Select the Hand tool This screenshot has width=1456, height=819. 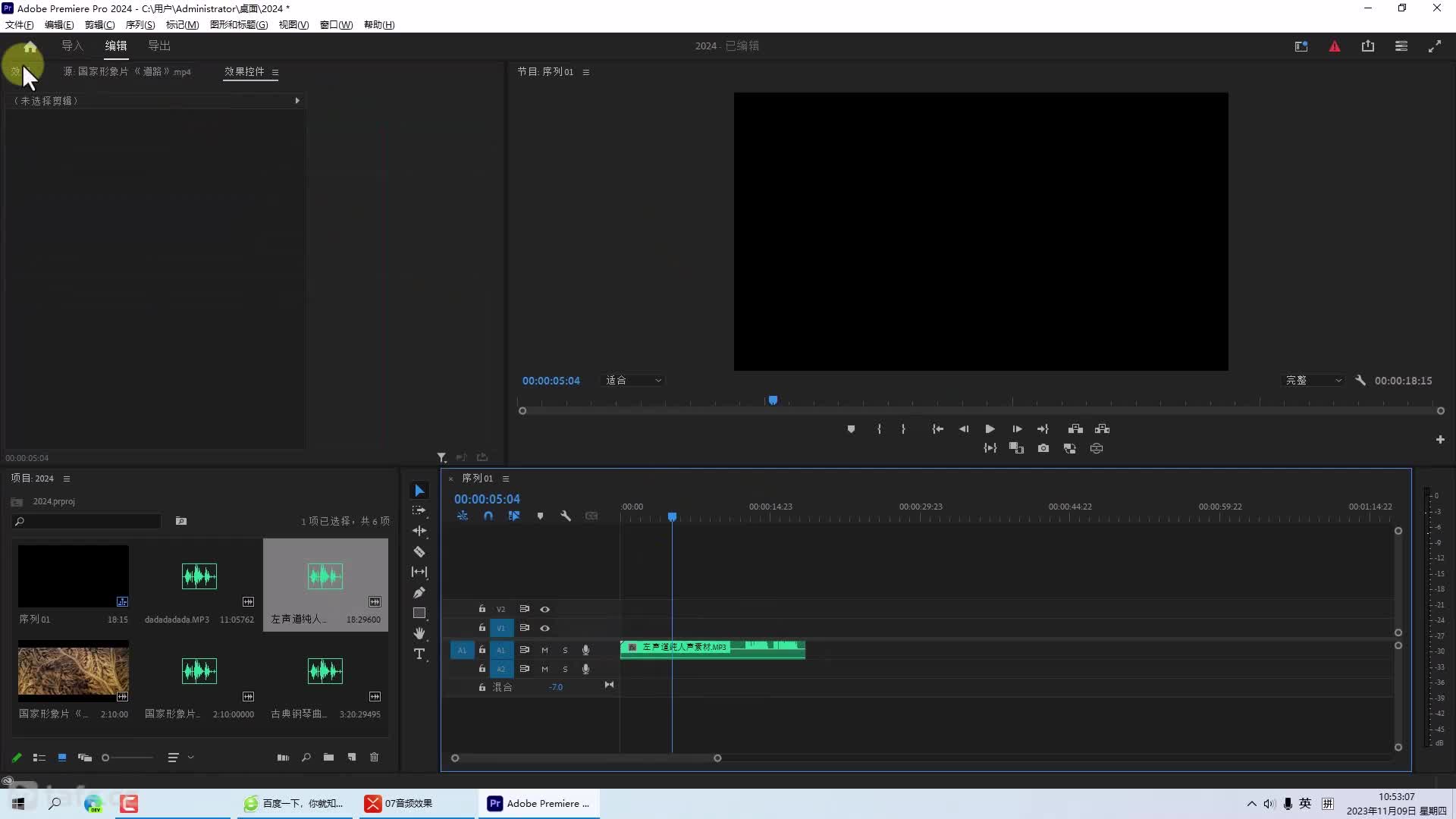pyautogui.click(x=419, y=633)
